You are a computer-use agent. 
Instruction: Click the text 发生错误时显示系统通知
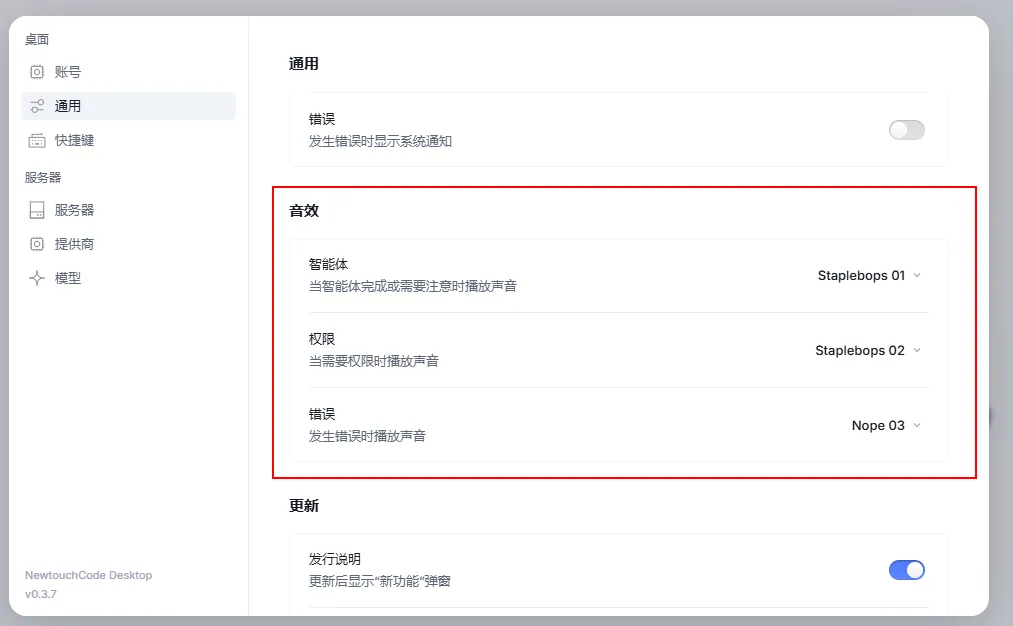click(380, 141)
